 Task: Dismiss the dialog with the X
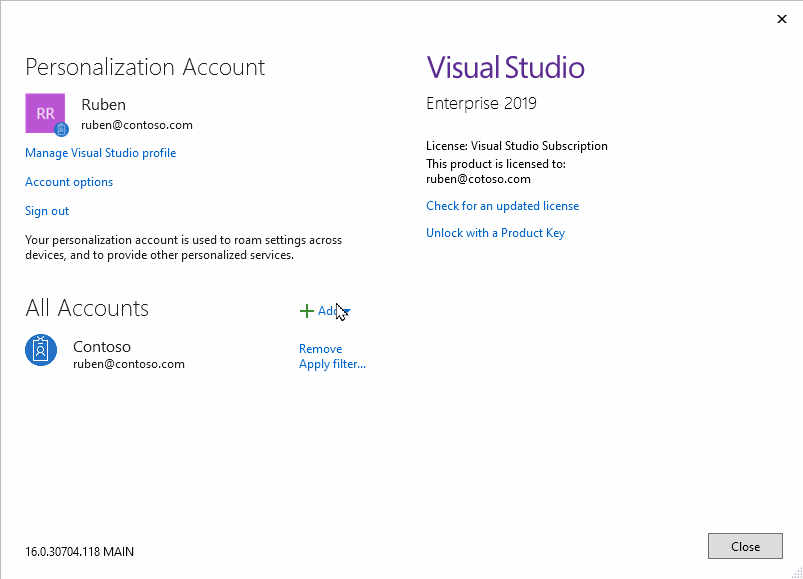(782, 18)
